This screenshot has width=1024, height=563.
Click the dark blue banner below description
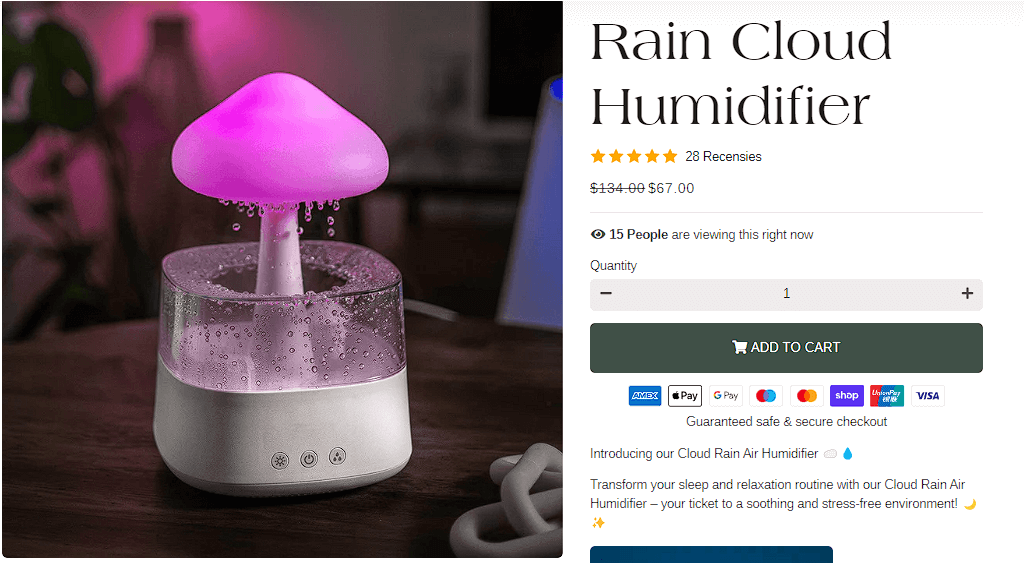tap(711, 555)
